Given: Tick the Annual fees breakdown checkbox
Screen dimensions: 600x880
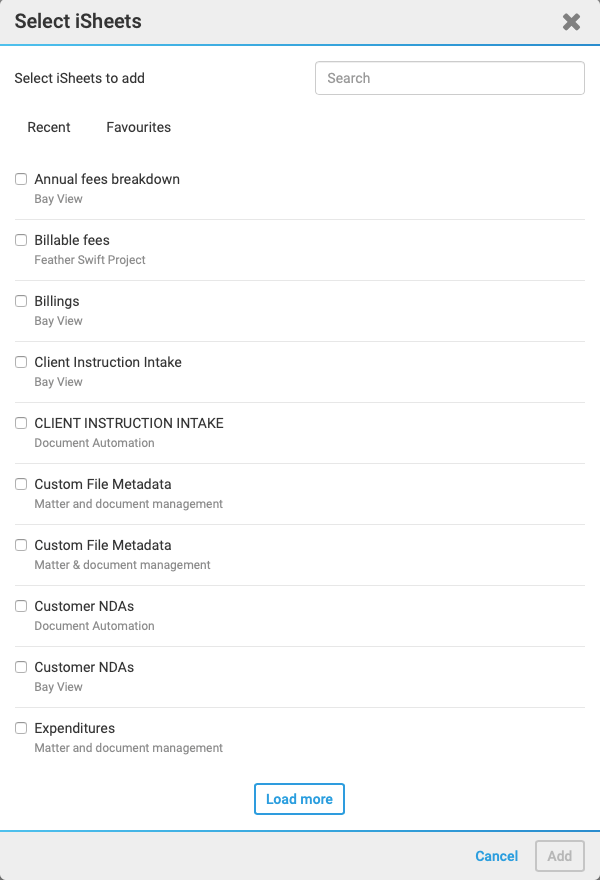Looking at the screenshot, I should coord(21,179).
